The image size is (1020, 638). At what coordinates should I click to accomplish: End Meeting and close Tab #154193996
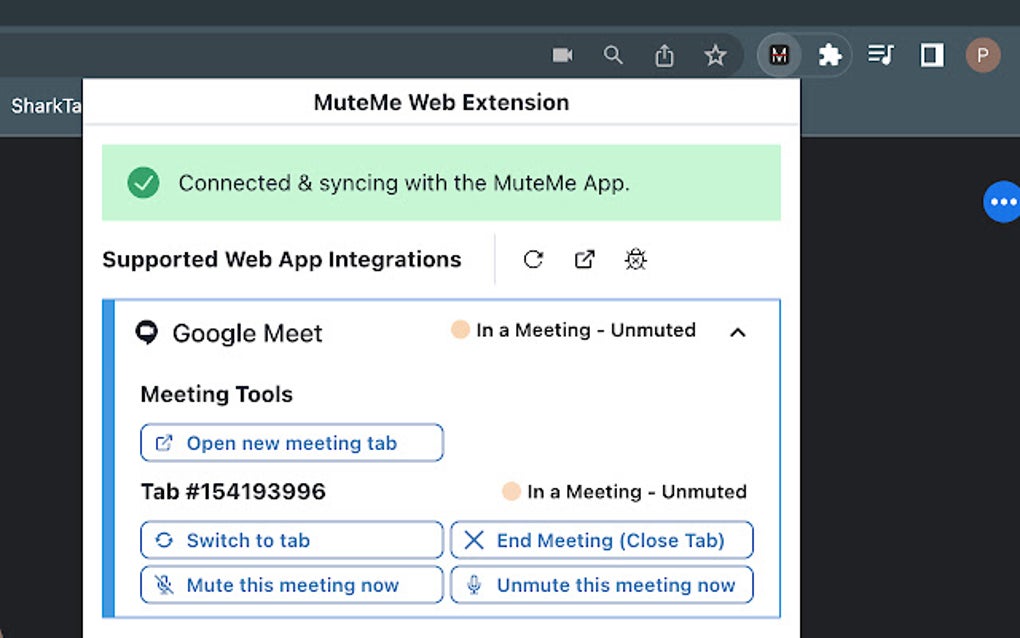pyautogui.click(x=601, y=540)
